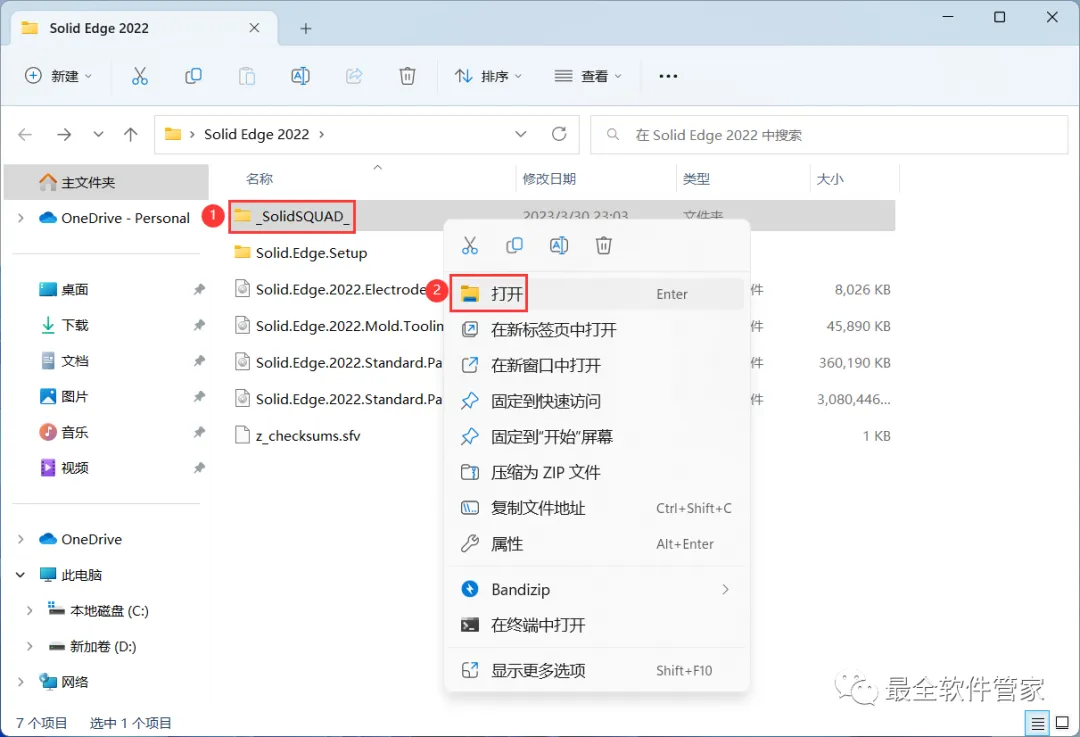The image size is (1080, 737).
Task: Select the _SolidSQUAD_ folder
Action: coord(293,216)
